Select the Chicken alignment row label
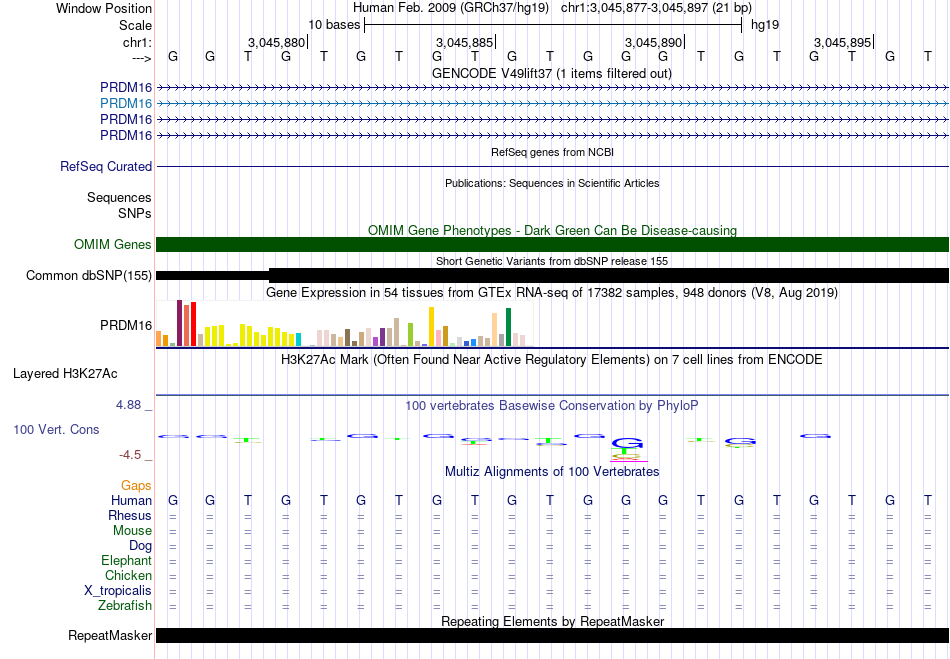Viewport: 950px width, 659px height. click(128, 575)
